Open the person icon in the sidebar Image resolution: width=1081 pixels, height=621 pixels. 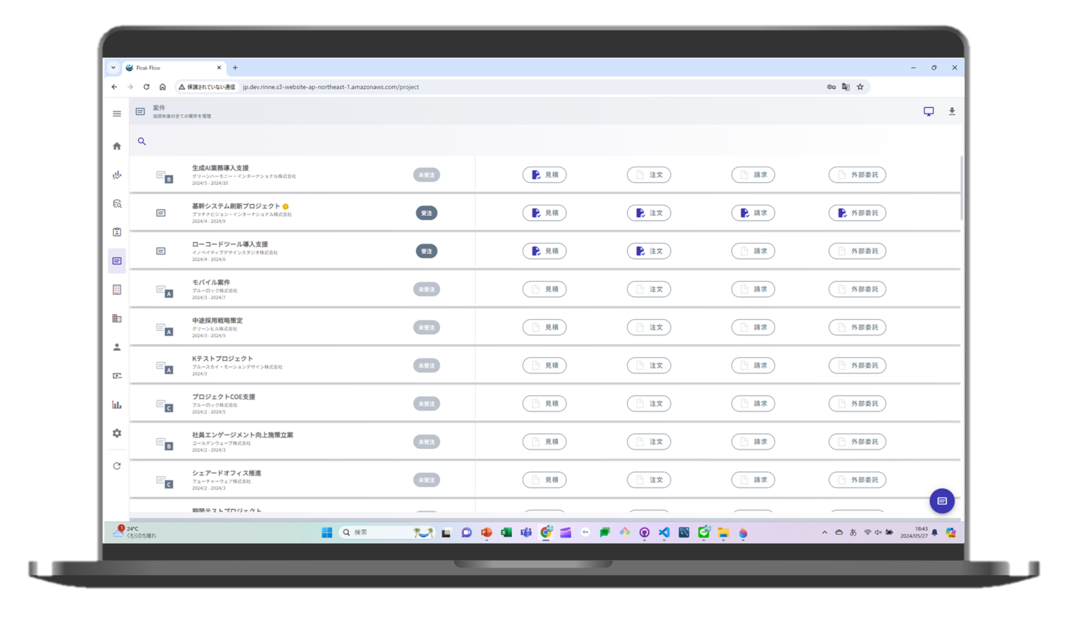(x=117, y=347)
